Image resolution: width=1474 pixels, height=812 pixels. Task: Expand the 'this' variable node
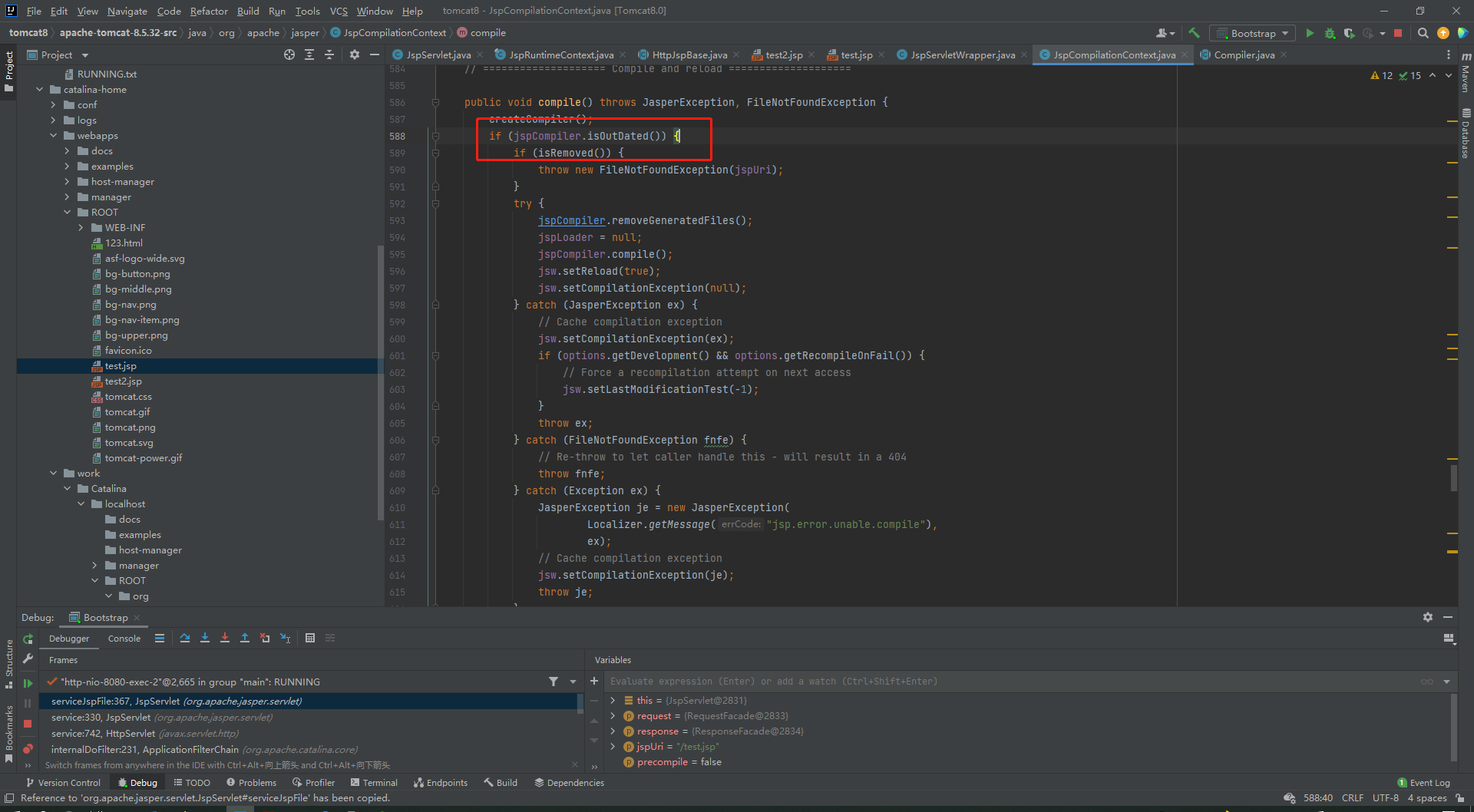pyautogui.click(x=613, y=701)
